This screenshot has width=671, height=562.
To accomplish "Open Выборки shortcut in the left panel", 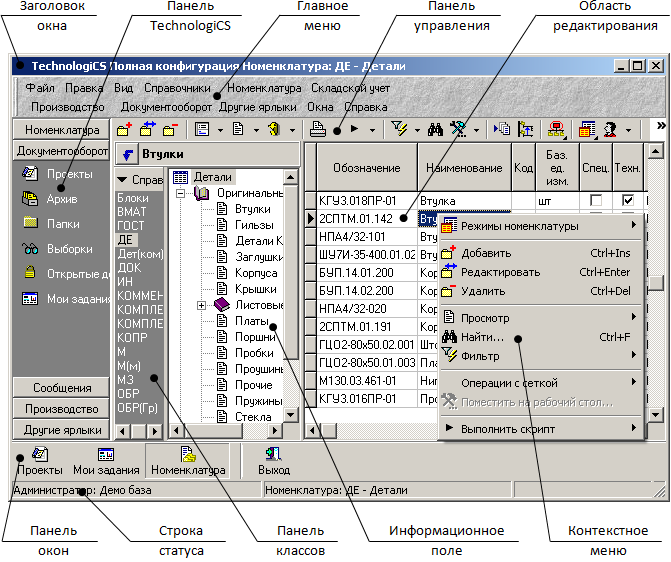I will (x=57, y=249).
